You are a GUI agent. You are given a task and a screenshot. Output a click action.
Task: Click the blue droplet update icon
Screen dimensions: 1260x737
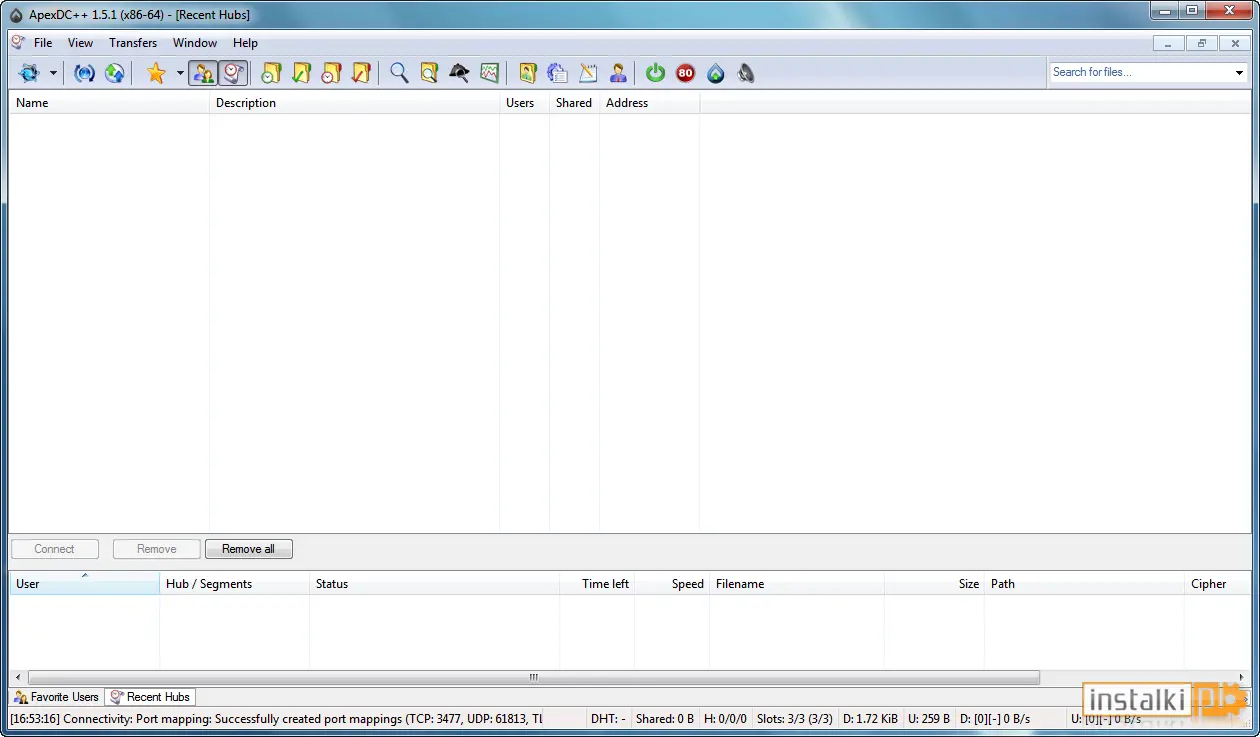(715, 73)
